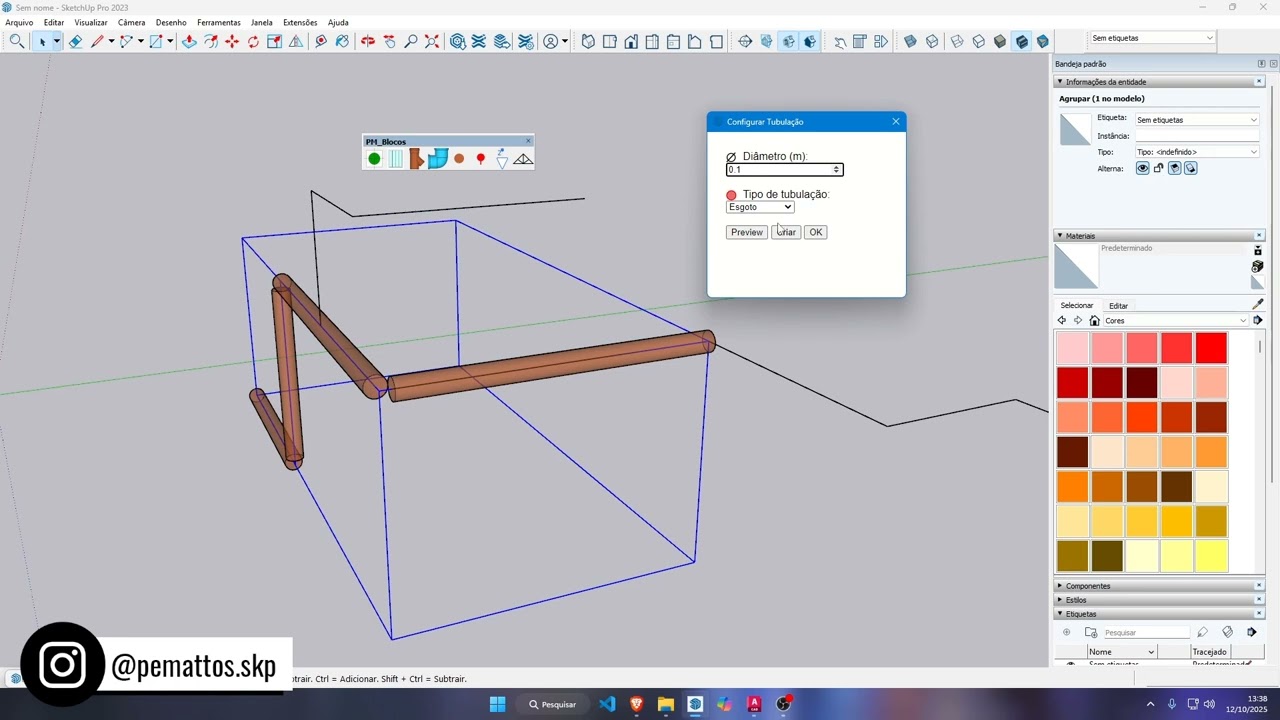Viewport: 1280px width, 720px height.
Task: Open the Sem etiquetas toolbar dropdown
Action: point(1152,38)
